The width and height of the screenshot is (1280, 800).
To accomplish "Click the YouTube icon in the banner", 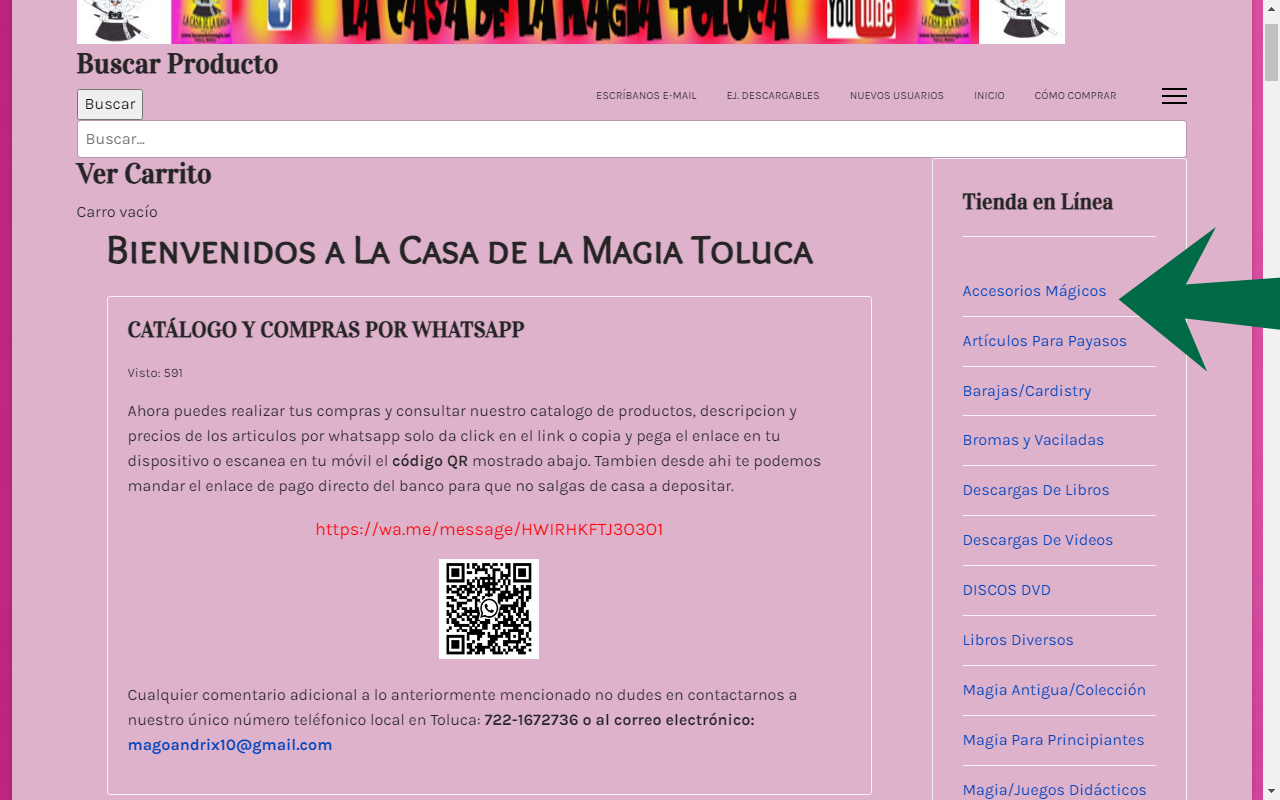I will tap(860, 18).
